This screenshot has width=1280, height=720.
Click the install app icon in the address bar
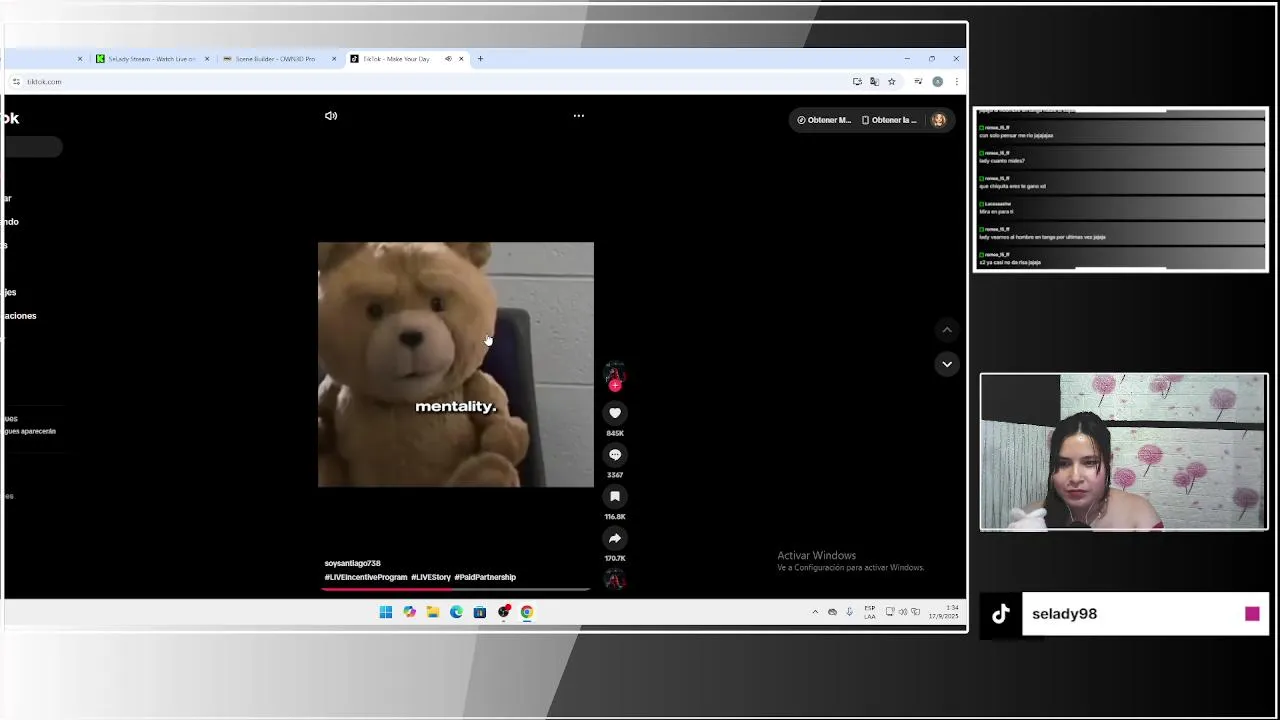point(857,82)
